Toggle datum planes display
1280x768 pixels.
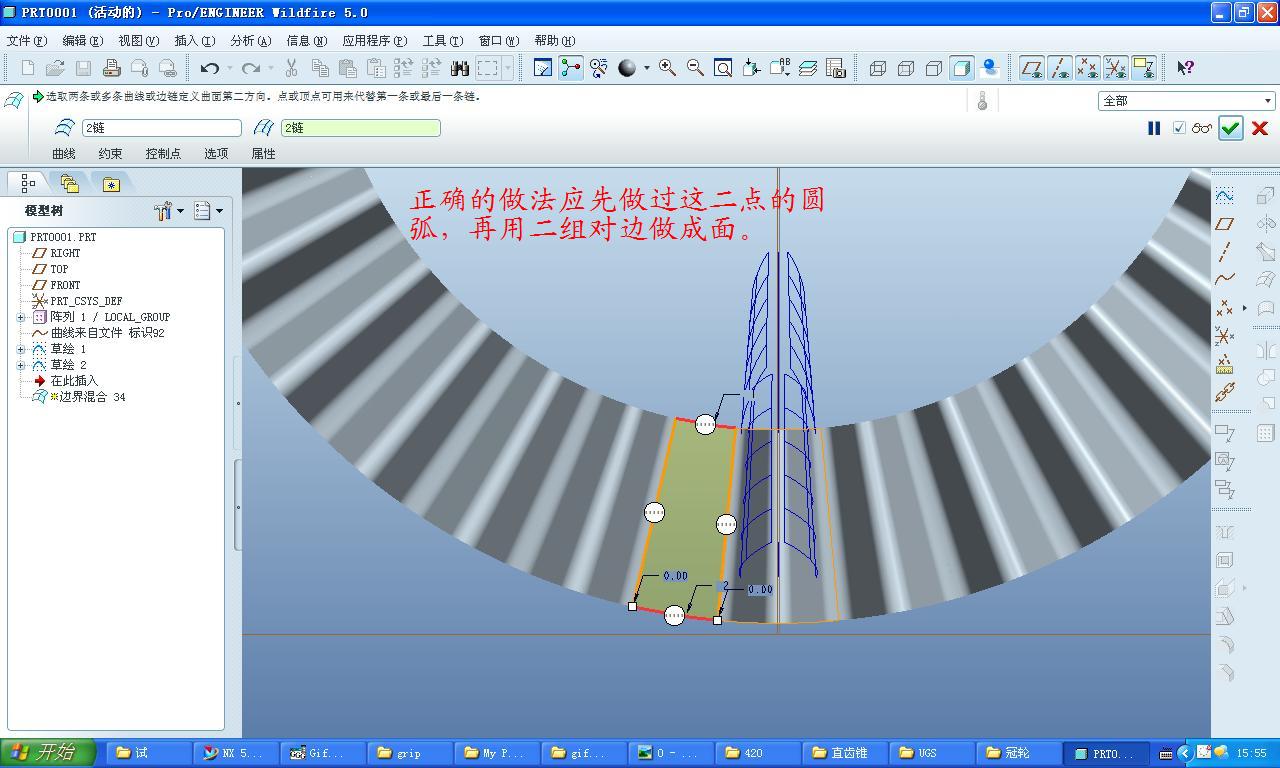pos(1031,68)
